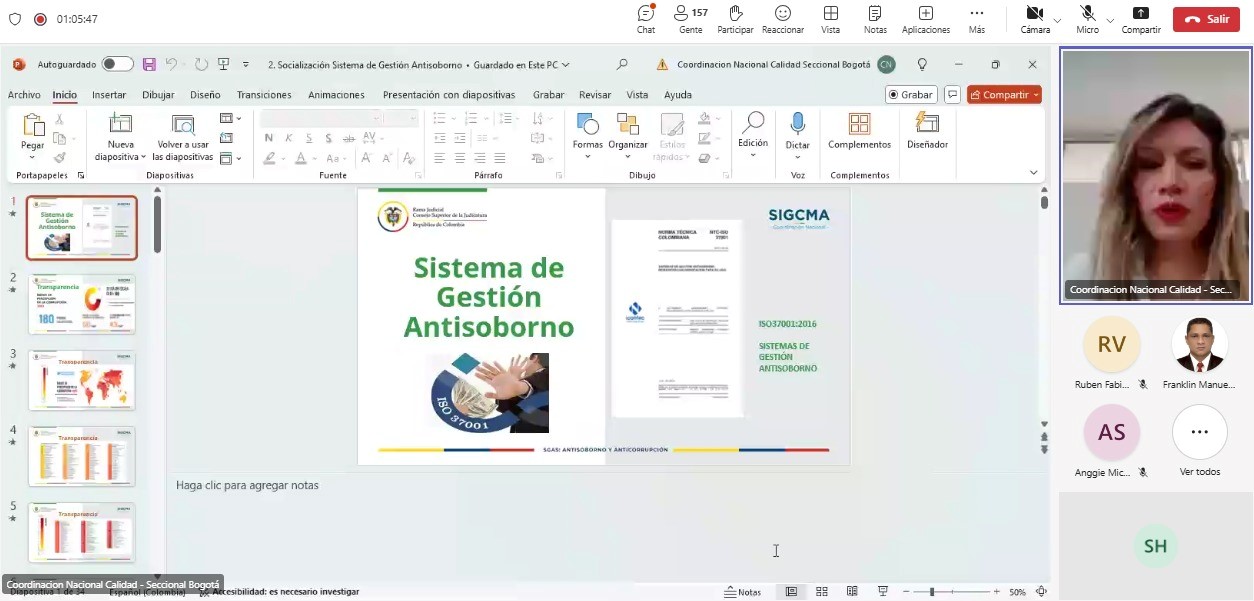Open the Portapapeles dialog launcher
Image resolution: width=1254 pixels, height=601 pixels.
click(x=81, y=175)
